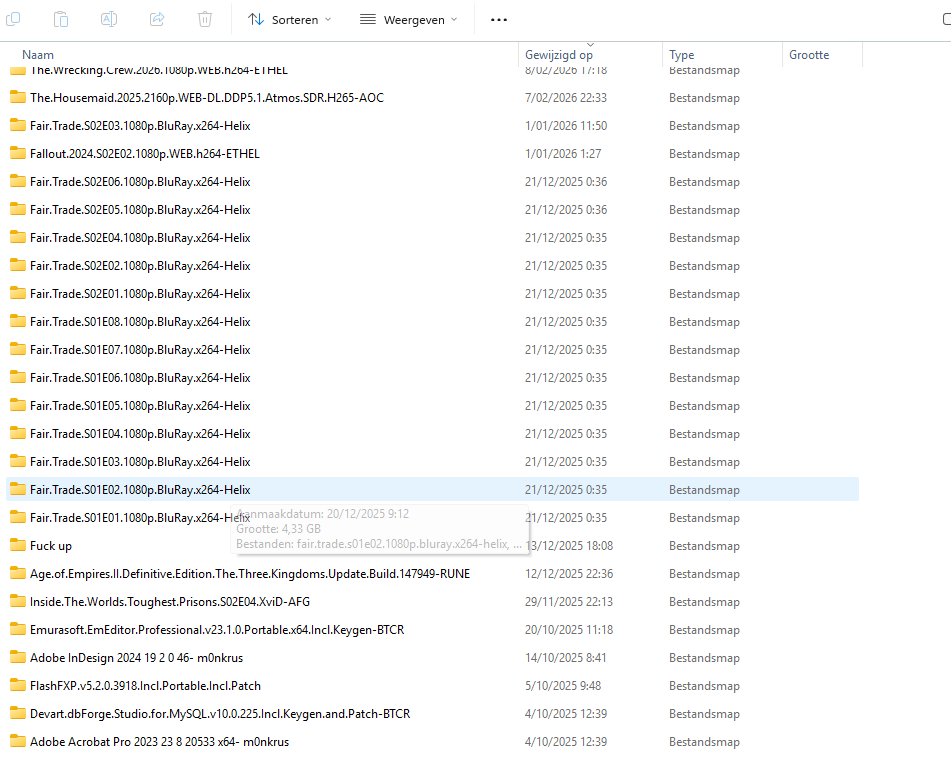The height and width of the screenshot is (758, 951).
Task: Click folder icon of Fair.Trade.S02E06 row
Action: point(18,181)
